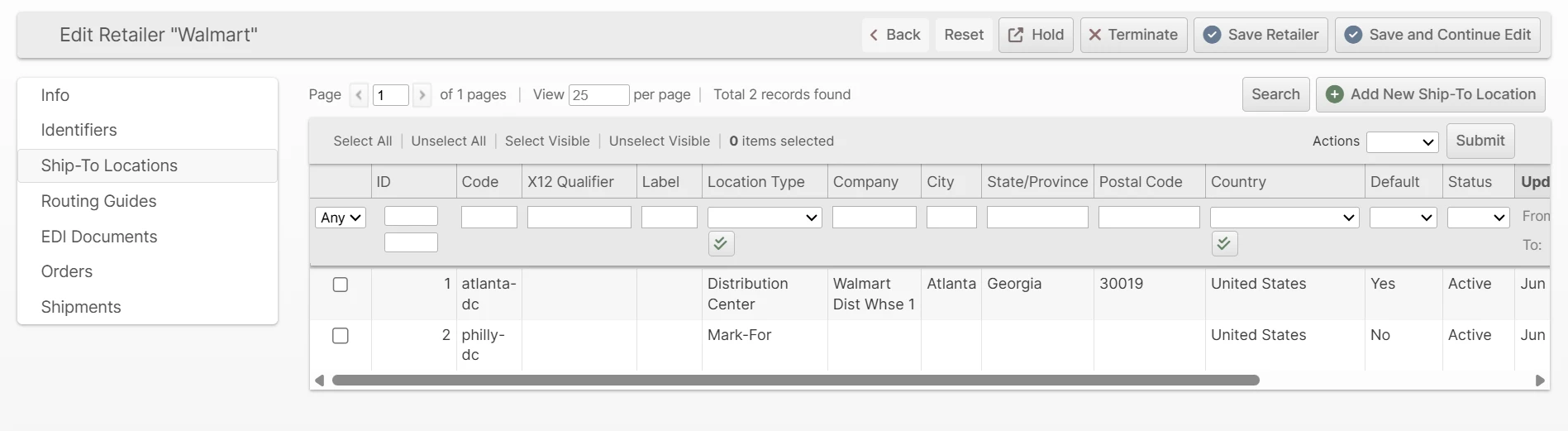Open the Any selection filter dropdown
The width and height of the screenshot is (1568, 431).
341,218
